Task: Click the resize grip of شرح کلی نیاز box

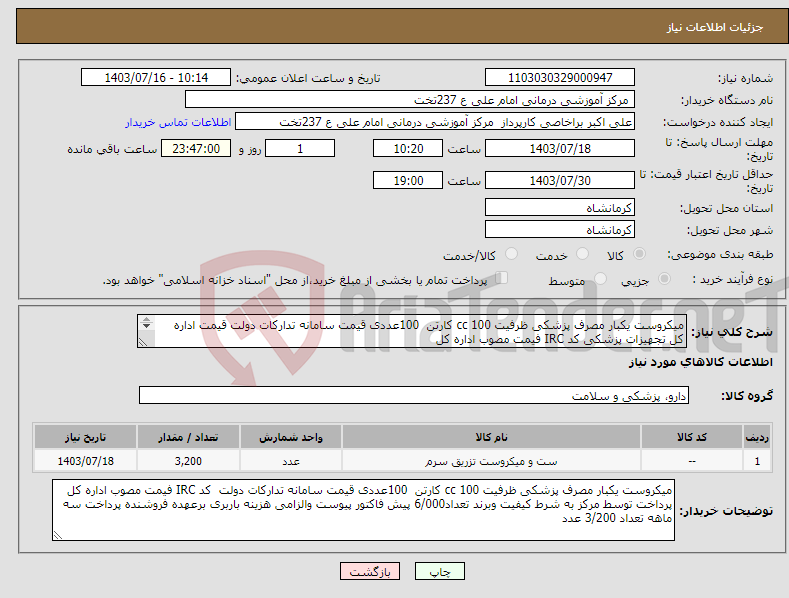Action: pyautogui.click(x=143, y=342)
